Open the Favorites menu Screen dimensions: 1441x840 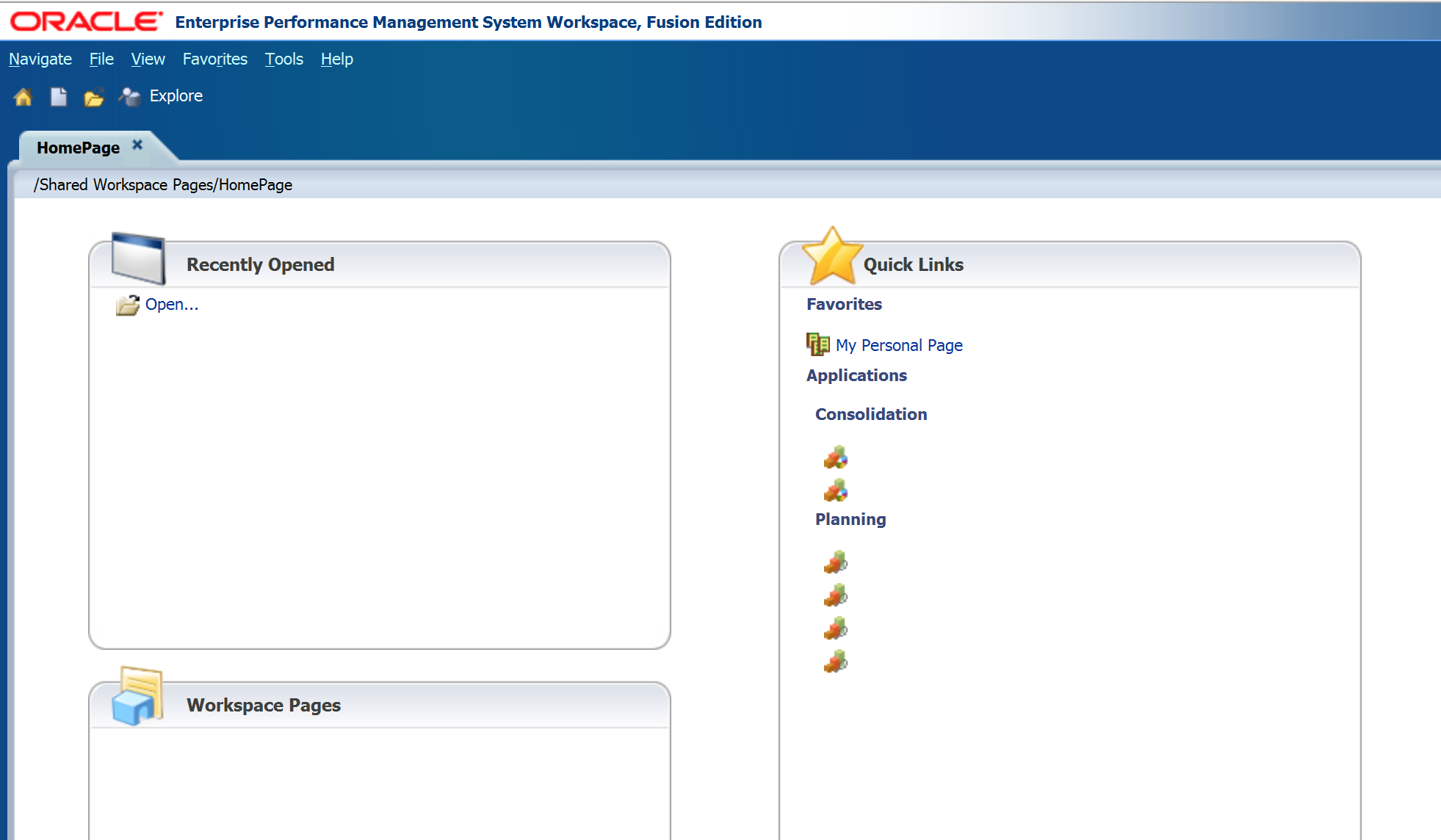(x=214, y=59)
